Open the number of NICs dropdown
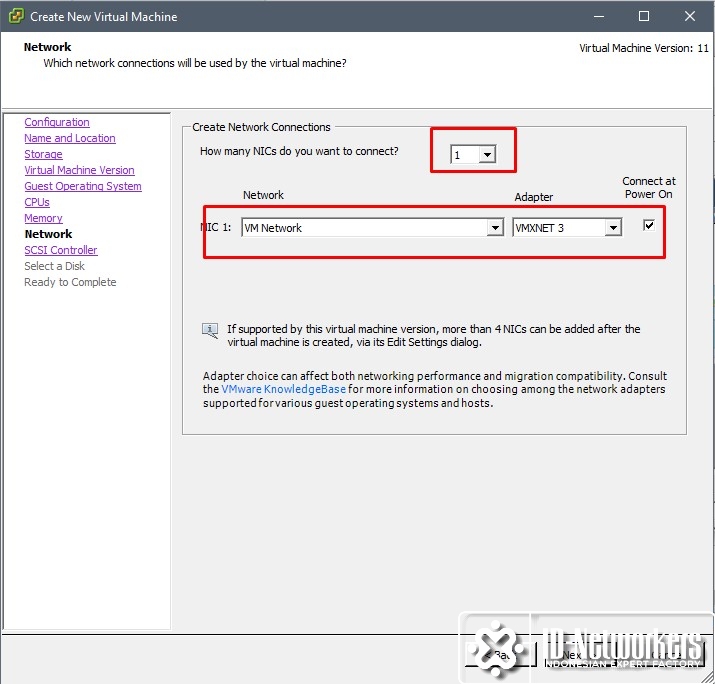 point(487,155)
